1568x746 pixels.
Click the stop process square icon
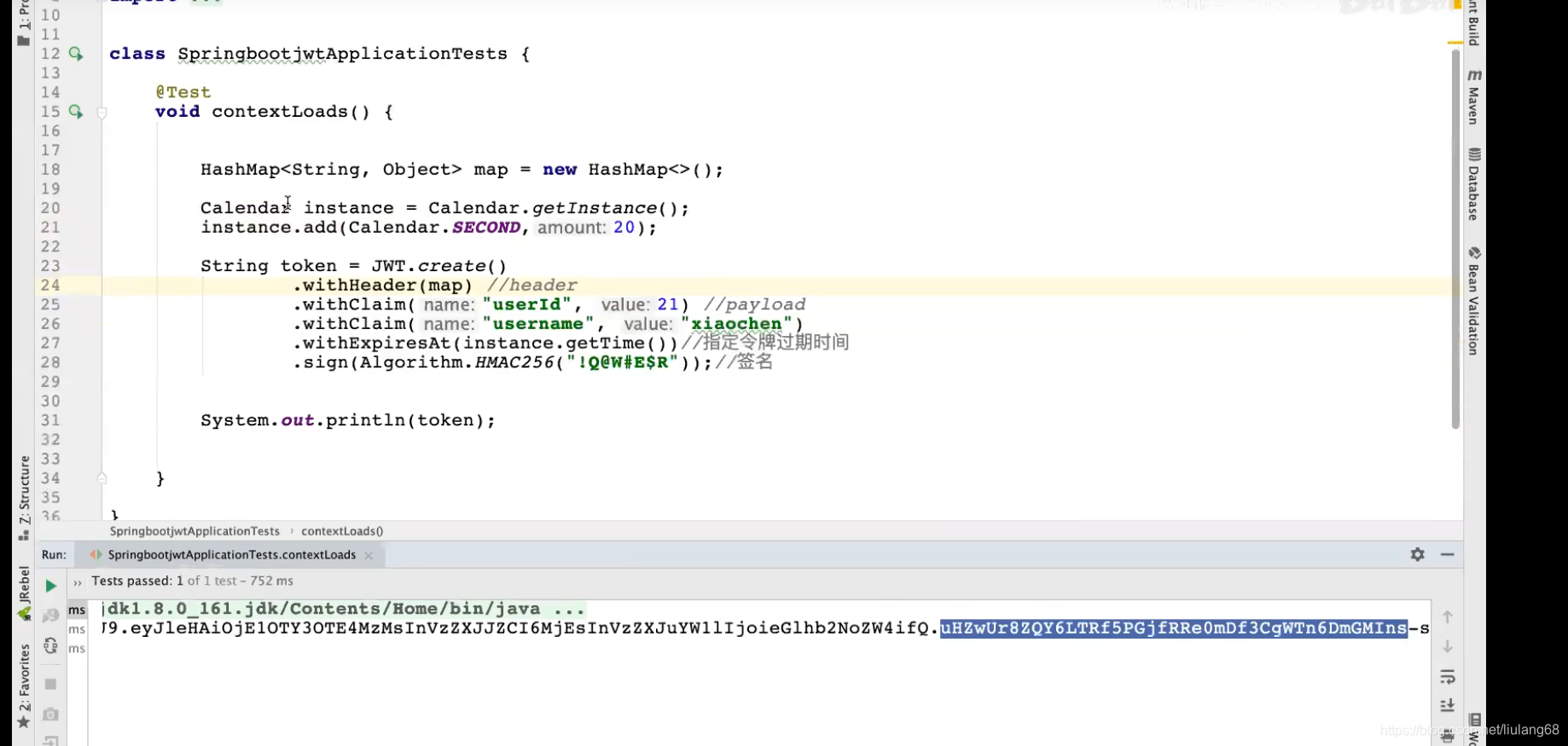point(50,684)
